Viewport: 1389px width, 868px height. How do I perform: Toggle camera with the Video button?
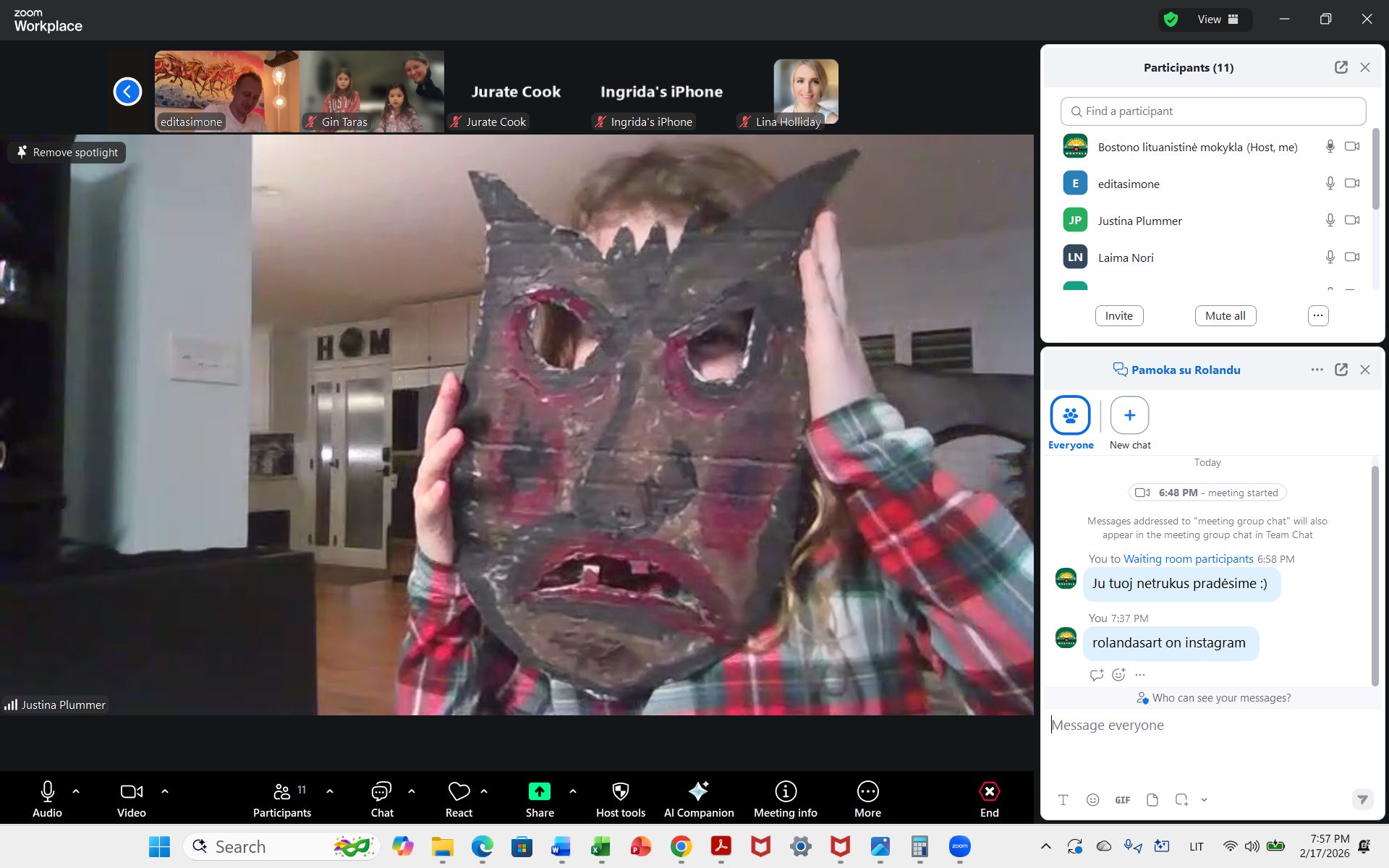coord(131,792)
